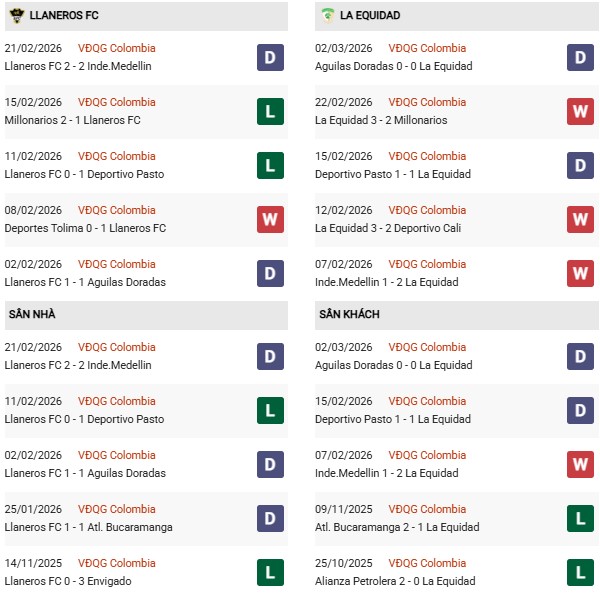Select the LA EQUIDAD header tab
The height and width of the screenshot is (594, 600).
point(370,16)
